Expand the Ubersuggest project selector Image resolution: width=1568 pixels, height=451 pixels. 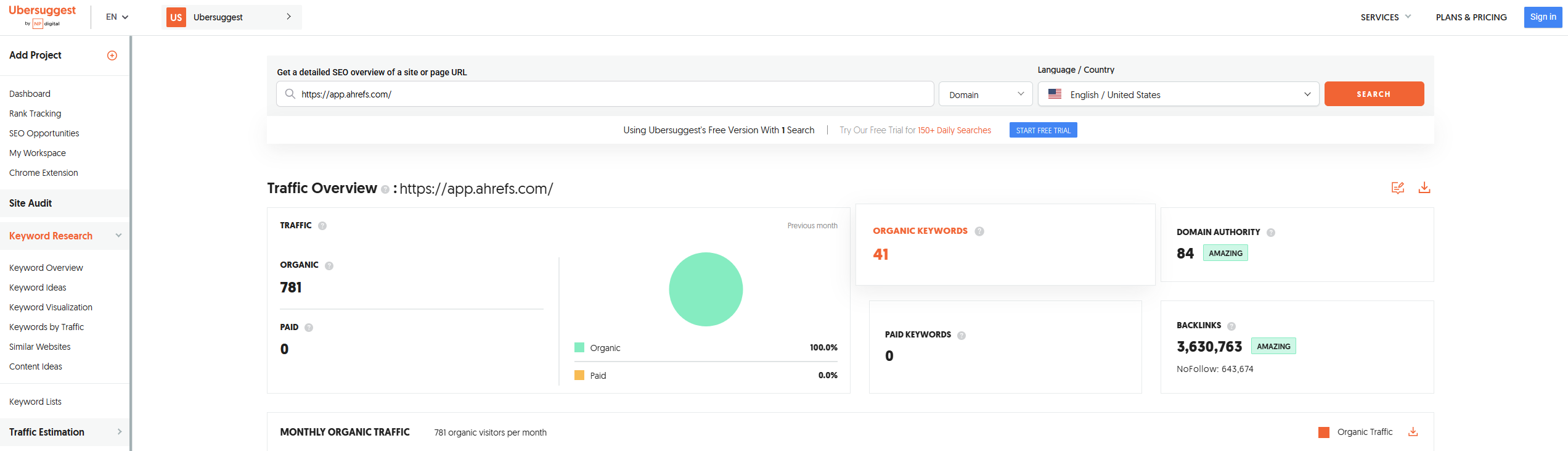(232, 17)
